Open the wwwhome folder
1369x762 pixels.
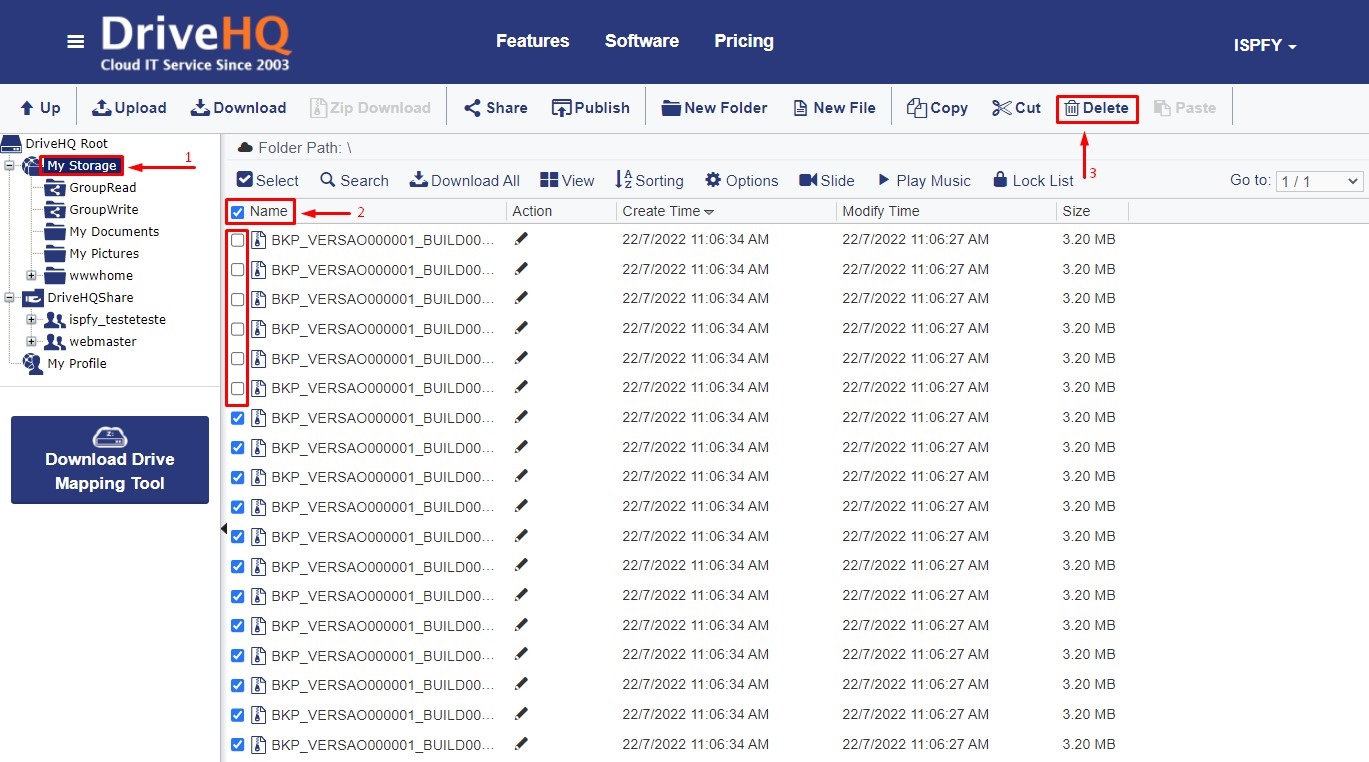point(101,276)
